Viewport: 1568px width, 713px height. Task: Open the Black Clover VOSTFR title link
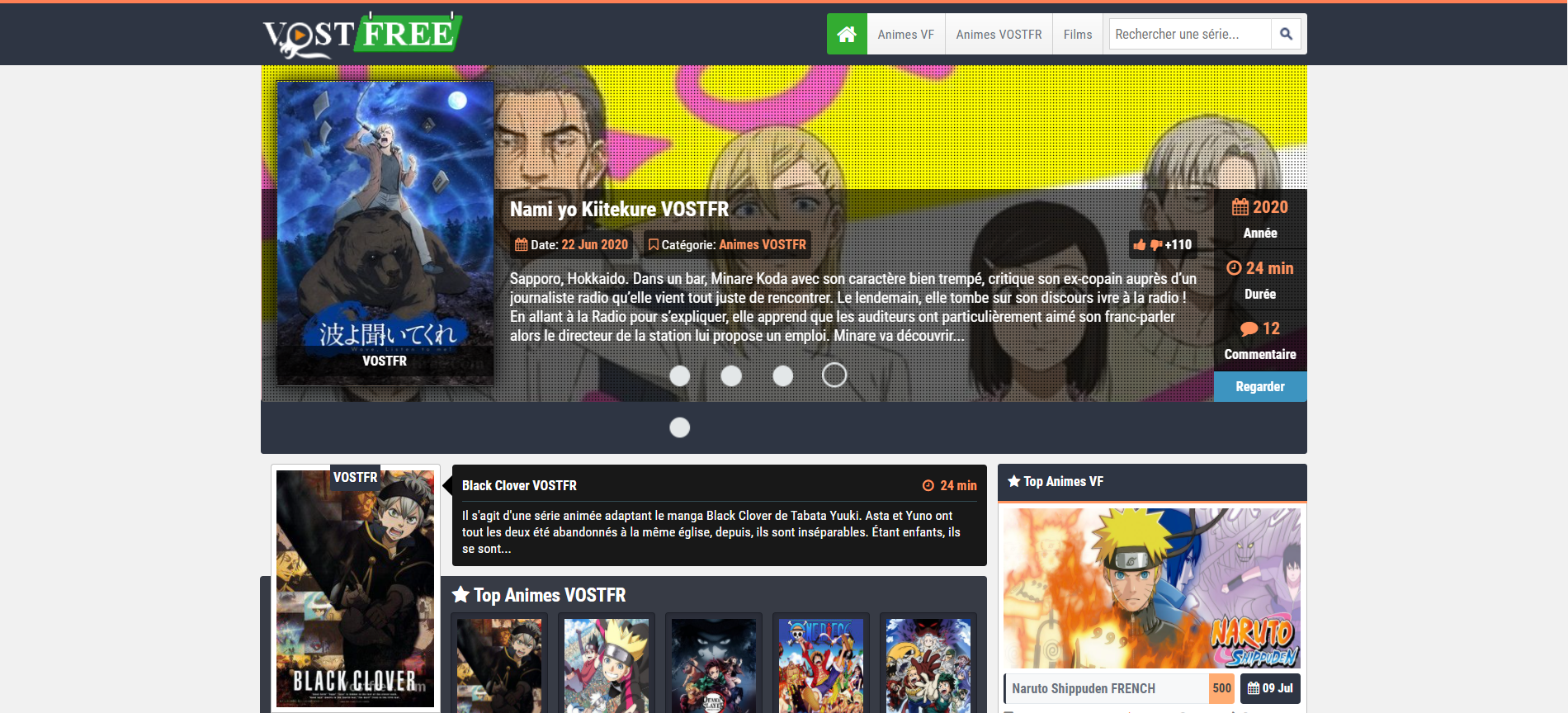519,486
